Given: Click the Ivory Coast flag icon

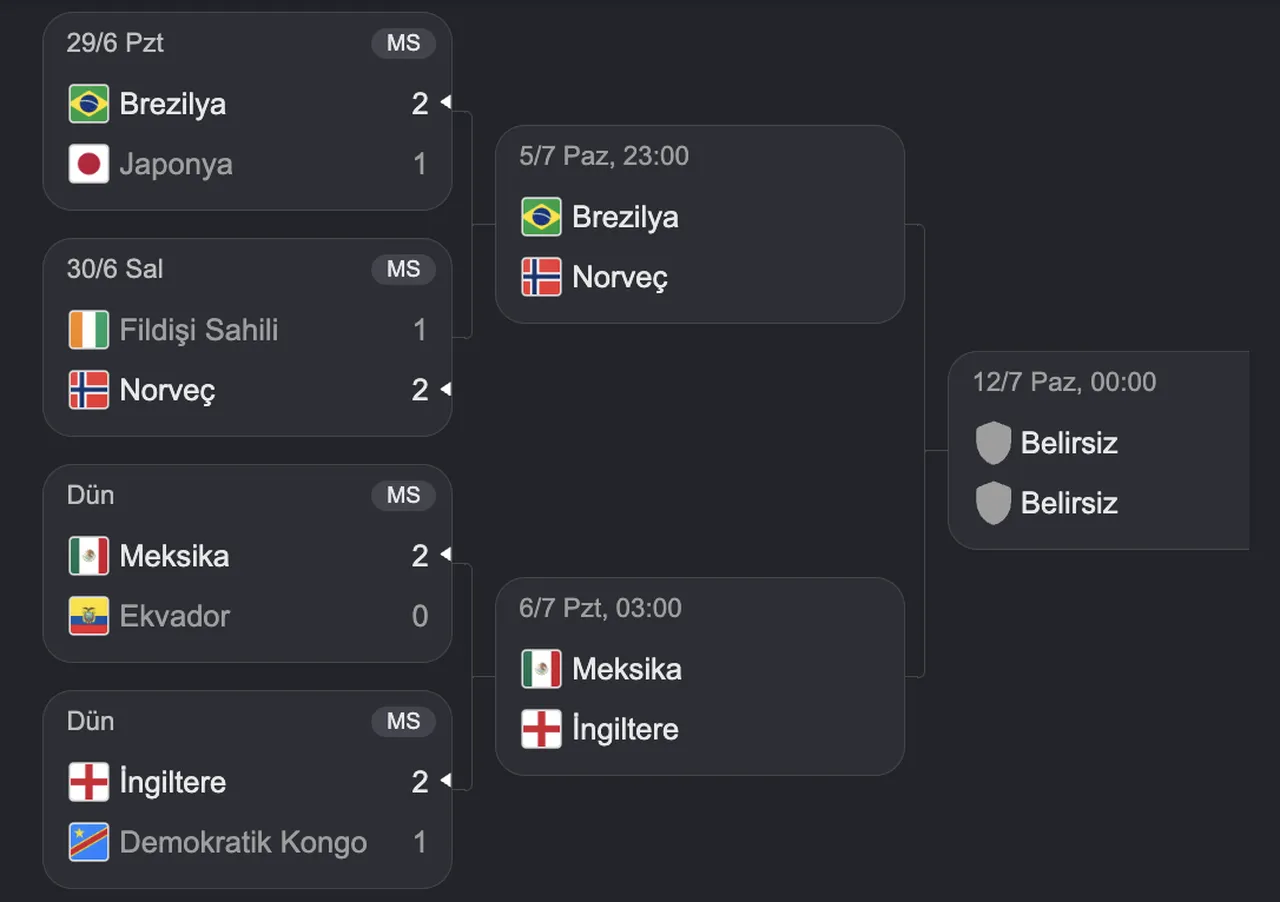Looking at the screenshot, I should pos(89,330).
